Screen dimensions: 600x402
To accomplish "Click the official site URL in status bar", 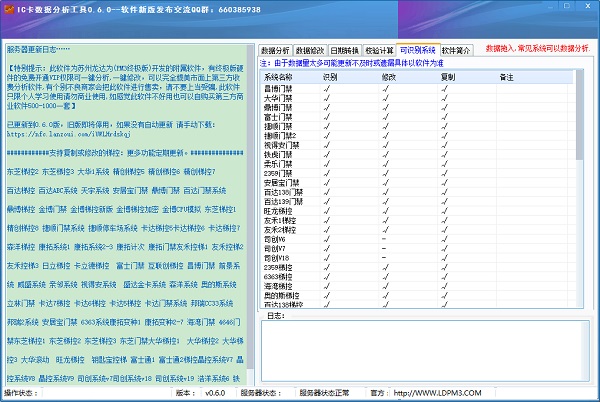I will 437,393.
